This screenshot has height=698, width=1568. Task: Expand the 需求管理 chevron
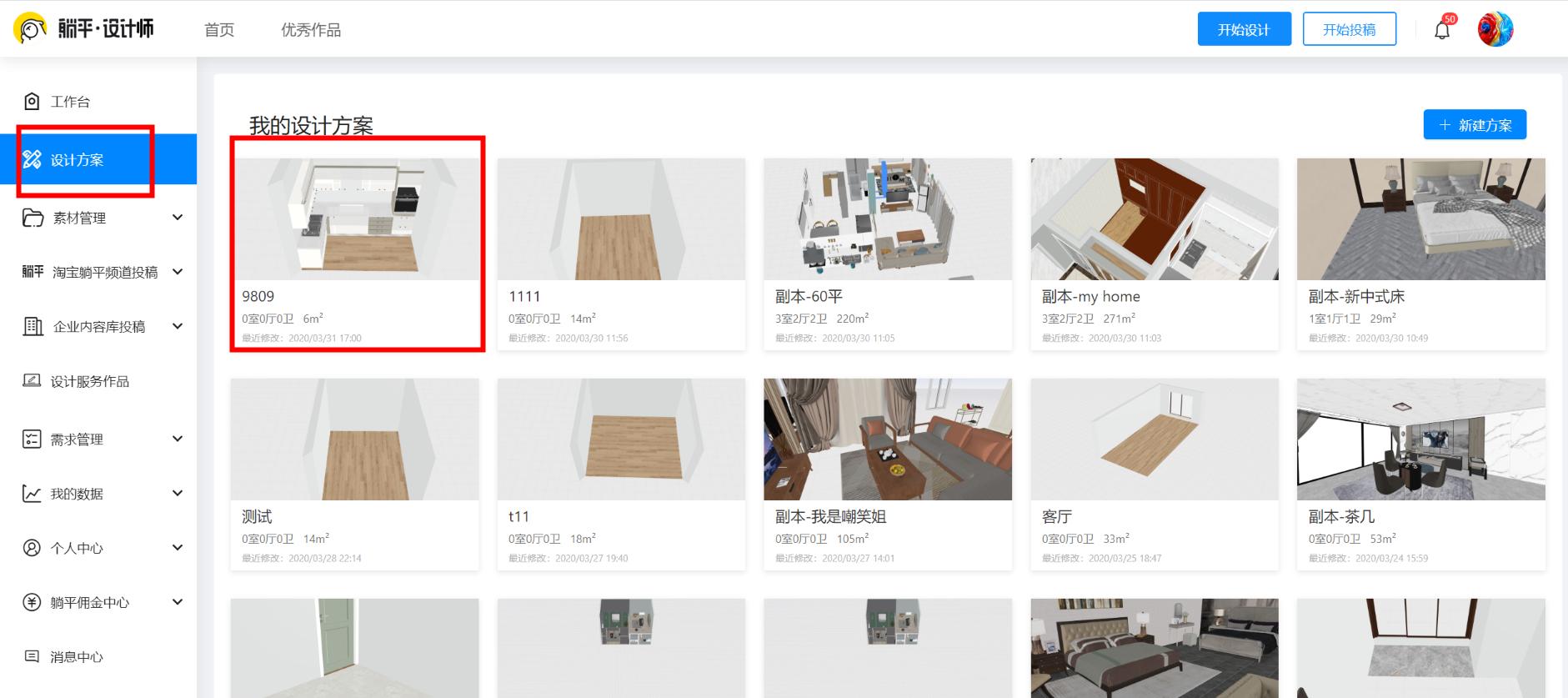(x=177, y=439)
